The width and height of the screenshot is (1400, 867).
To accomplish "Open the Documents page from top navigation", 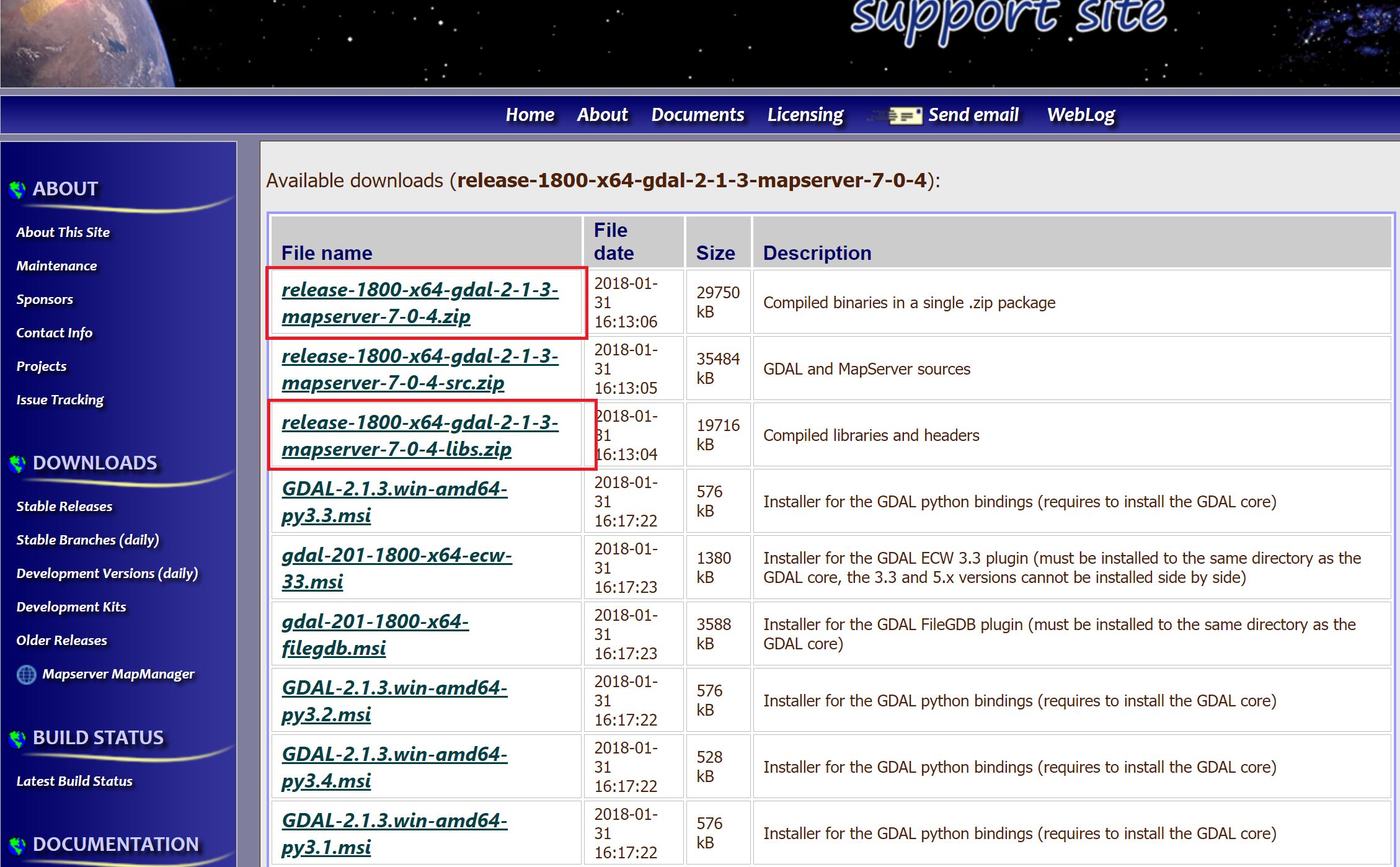I will (x=698, y=115).
